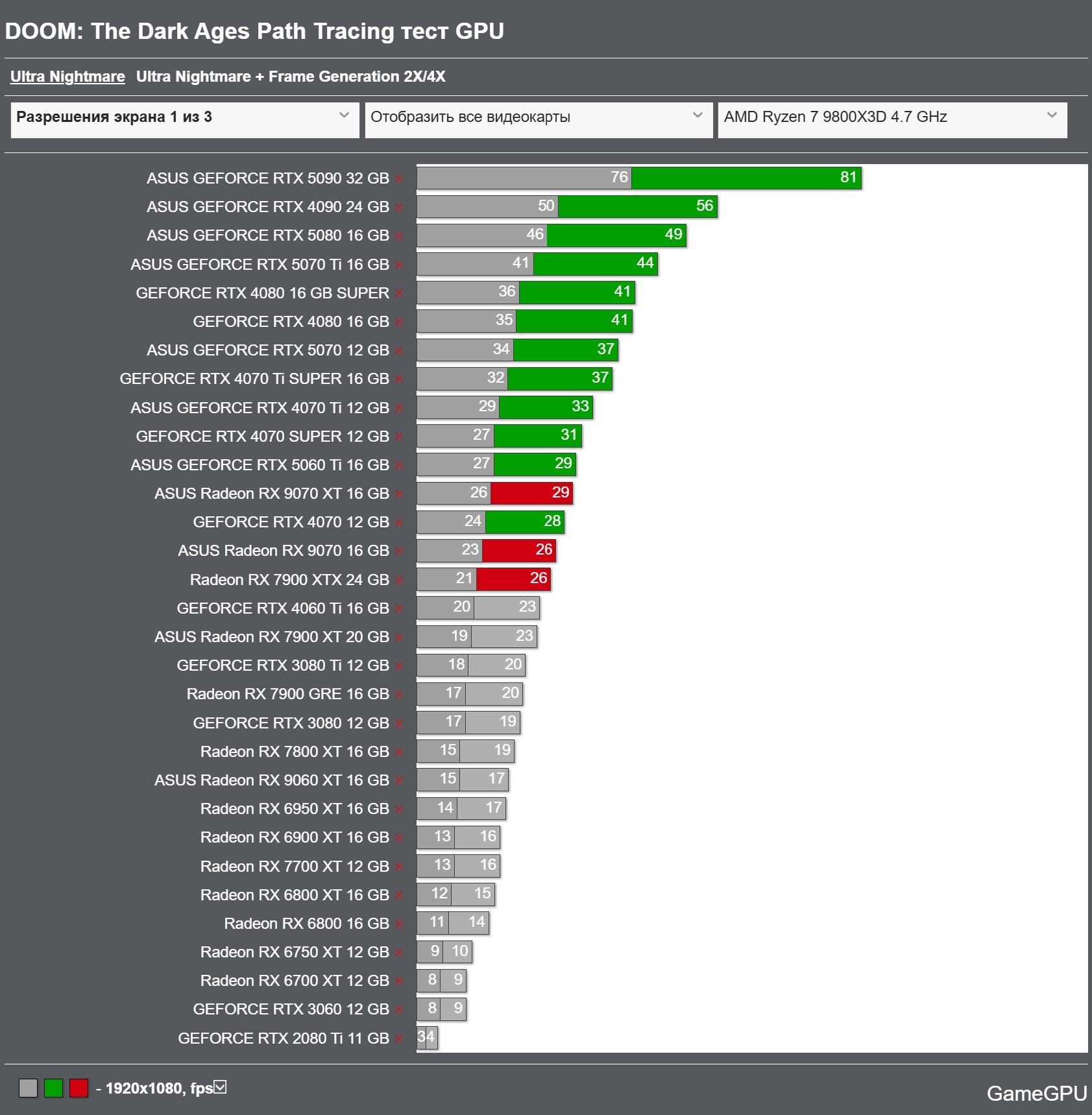The image size is (1092, 1115).
Task: Remove GEFORCE RTX 4070 12 GB row
Action: tap(399, 523)
